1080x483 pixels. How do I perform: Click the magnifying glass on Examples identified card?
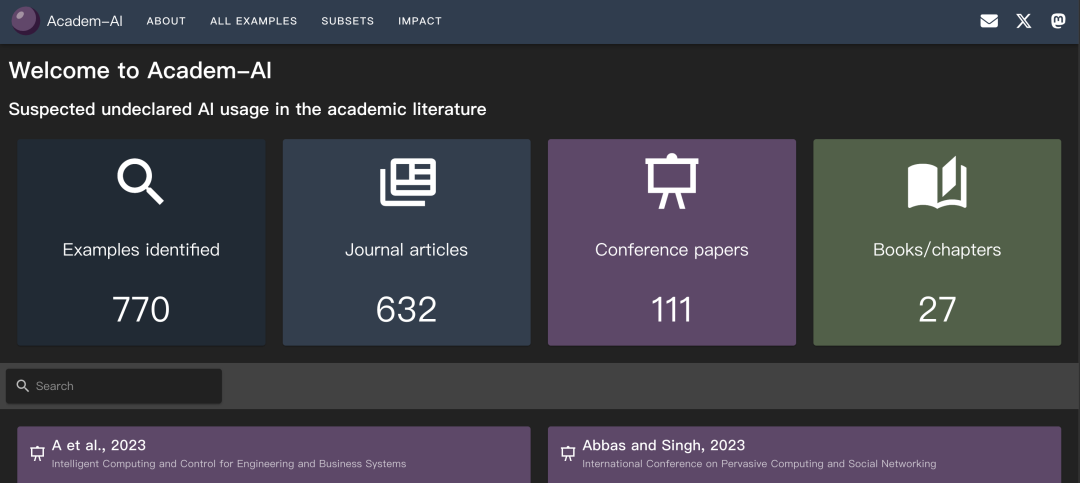[x=140, y=181]
